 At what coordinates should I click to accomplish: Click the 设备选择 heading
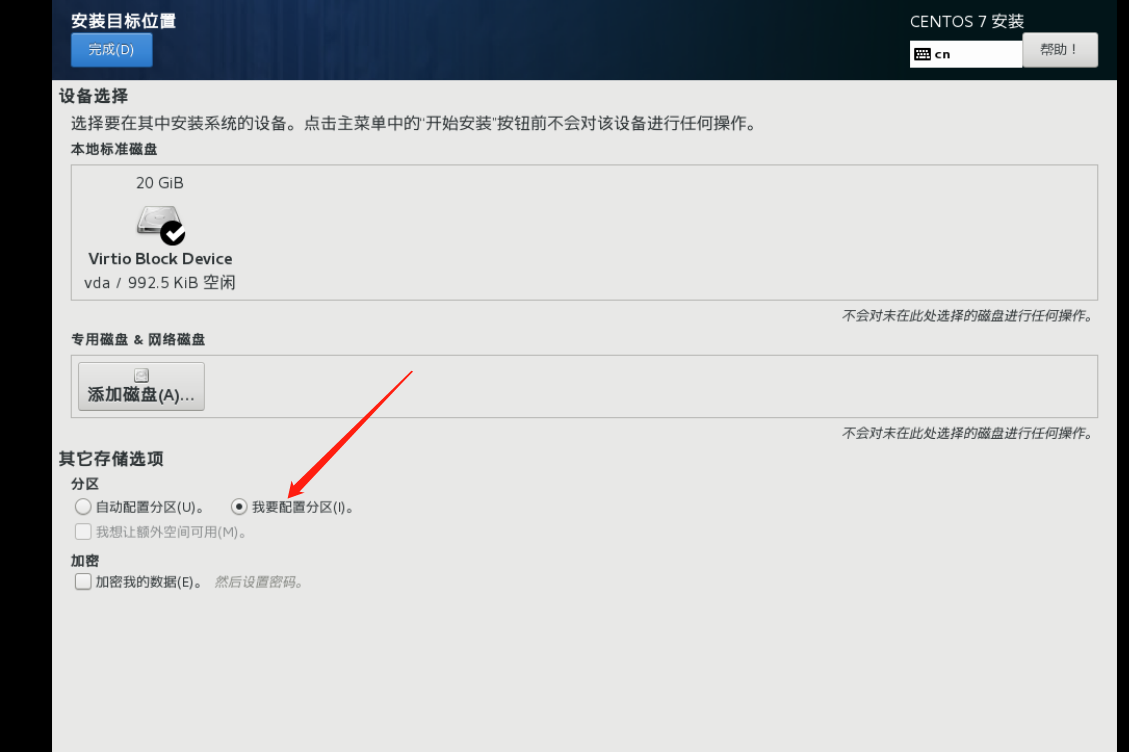[93, 96]
